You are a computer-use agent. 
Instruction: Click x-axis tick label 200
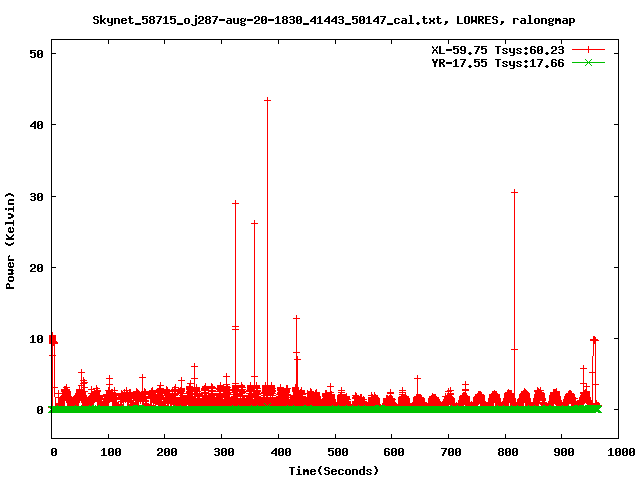[167, 452]
